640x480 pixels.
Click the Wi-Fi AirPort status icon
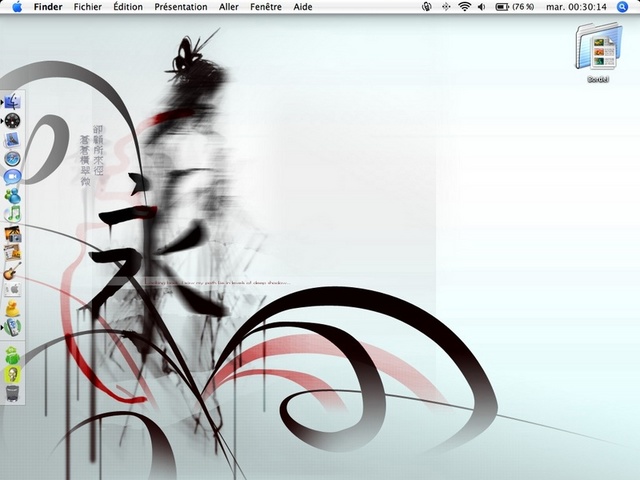click(x=464, y=7)
